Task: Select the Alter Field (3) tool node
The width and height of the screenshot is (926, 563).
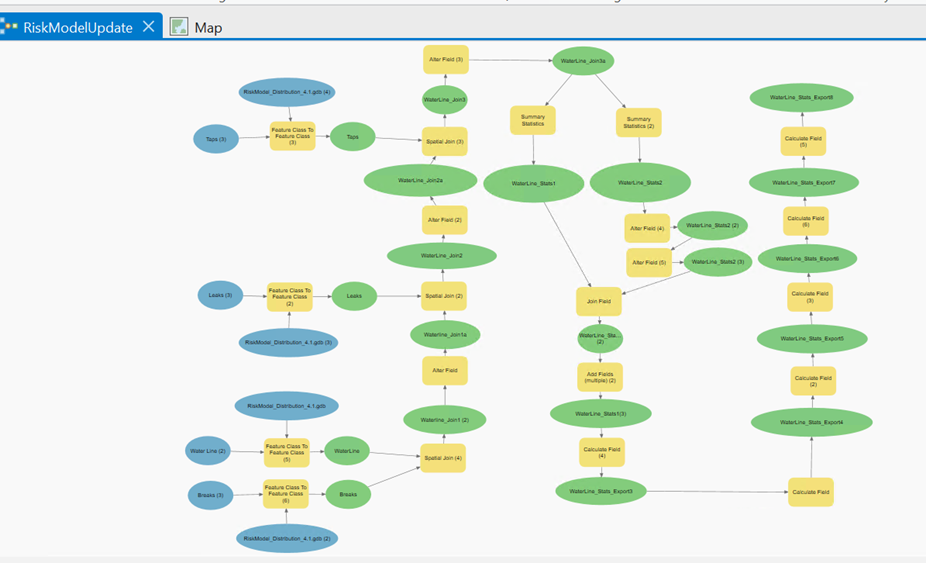Action: point(445,60)
